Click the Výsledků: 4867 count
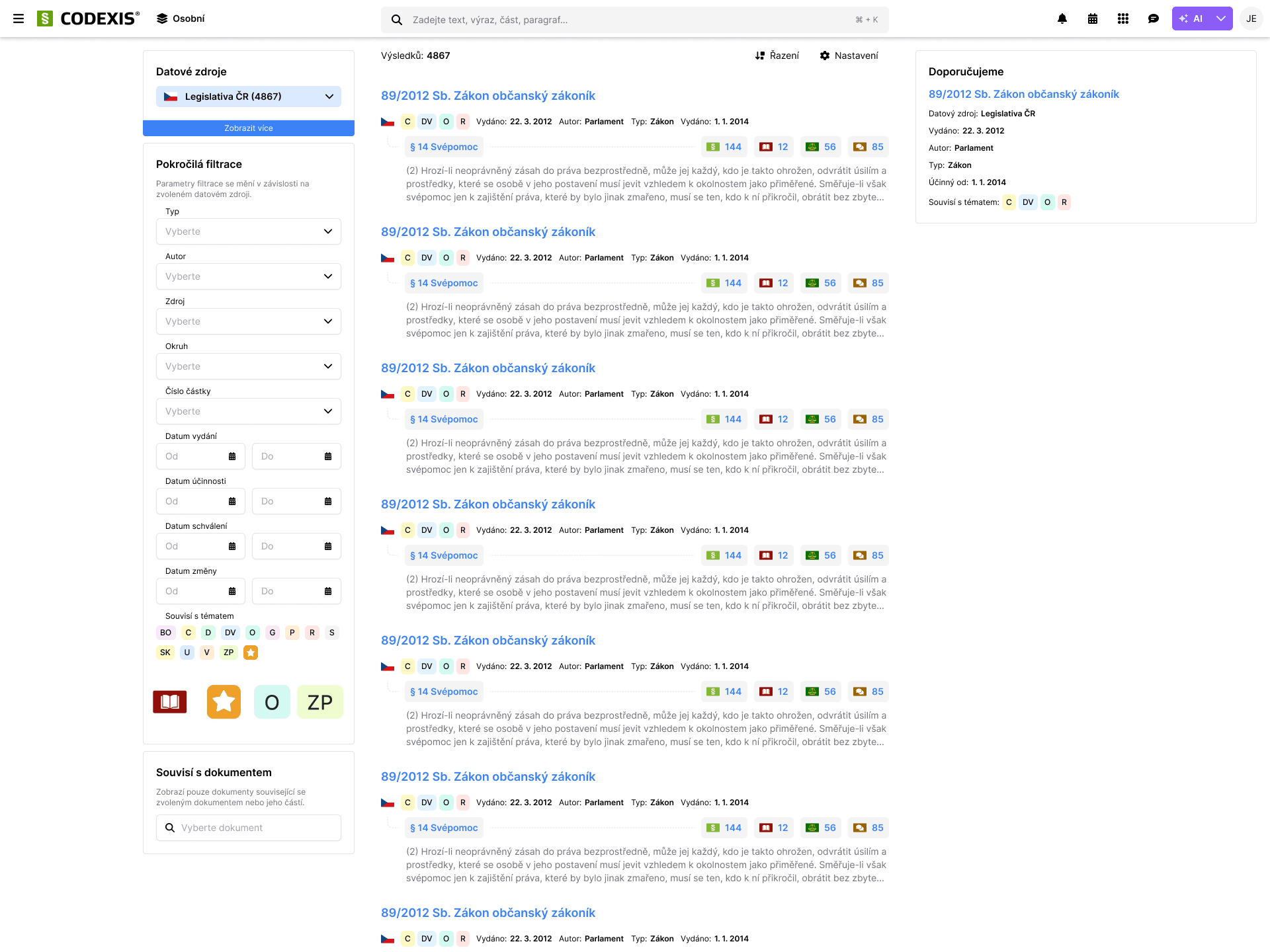Image resolution: width=1270 pixels, height=952 pixels. (415, 56)
